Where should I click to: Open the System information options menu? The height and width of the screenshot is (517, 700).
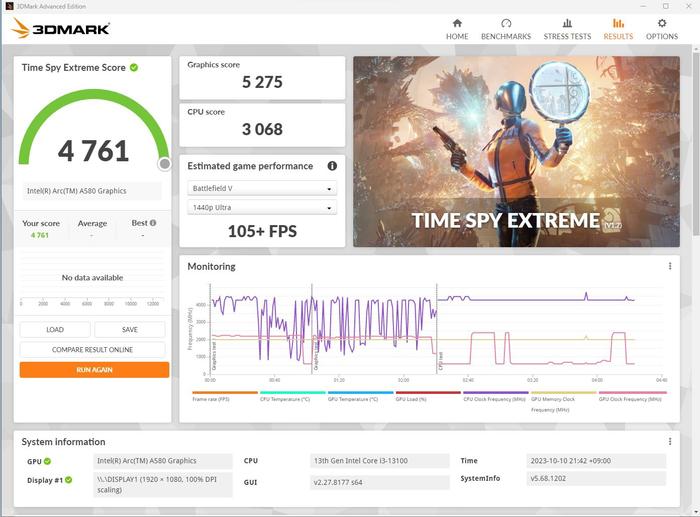[x=670, y=442]
